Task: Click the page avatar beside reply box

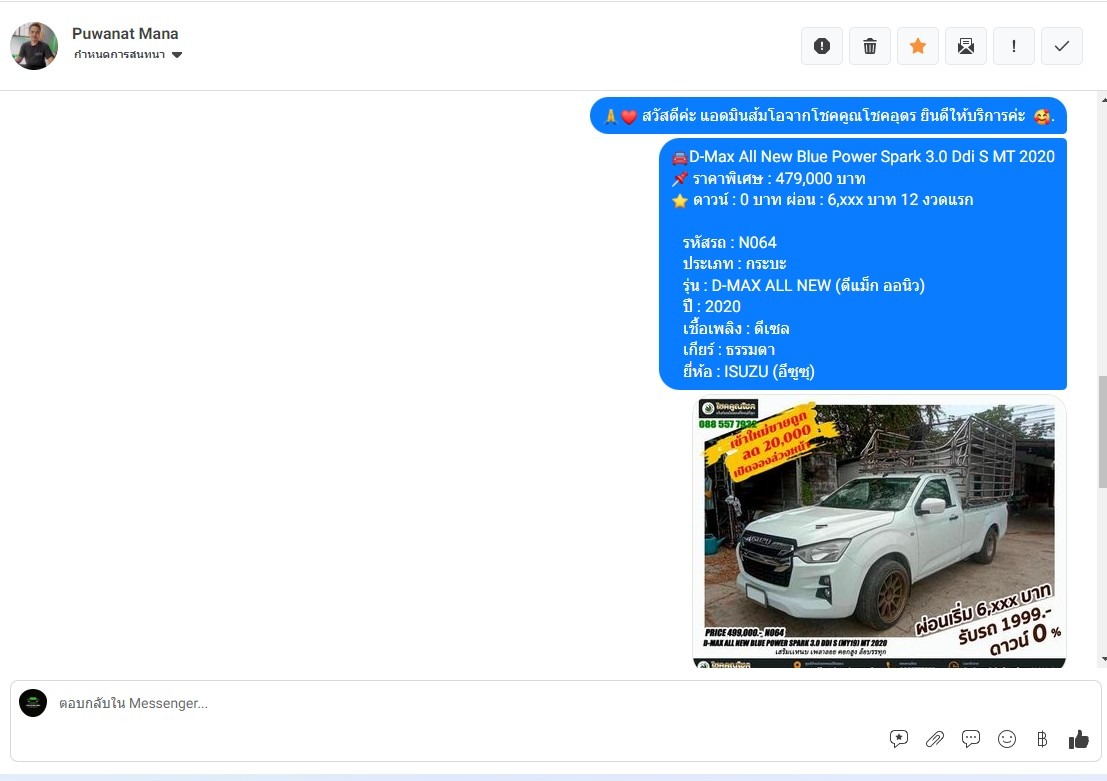Action: pos(33,703)
